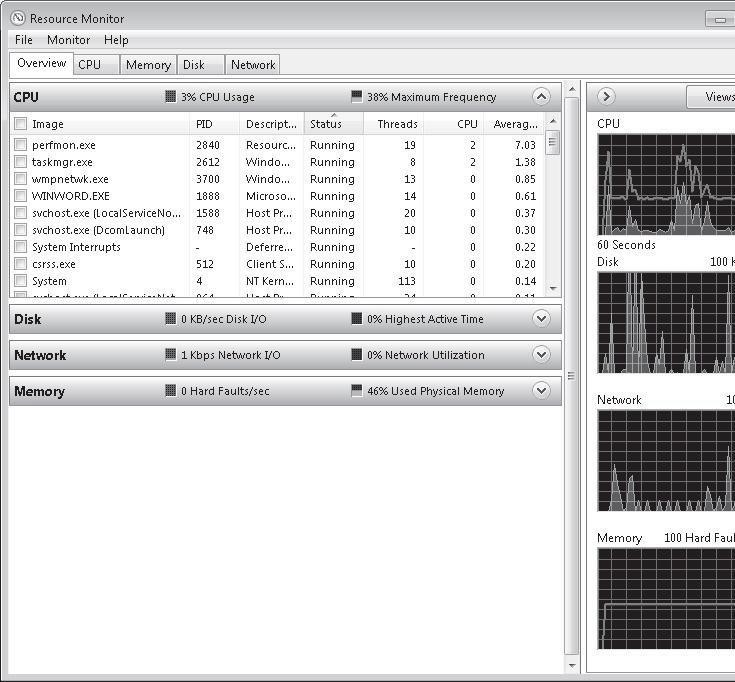Sort processes by Threads column header
735x682 pixels.
coord(397,124)
